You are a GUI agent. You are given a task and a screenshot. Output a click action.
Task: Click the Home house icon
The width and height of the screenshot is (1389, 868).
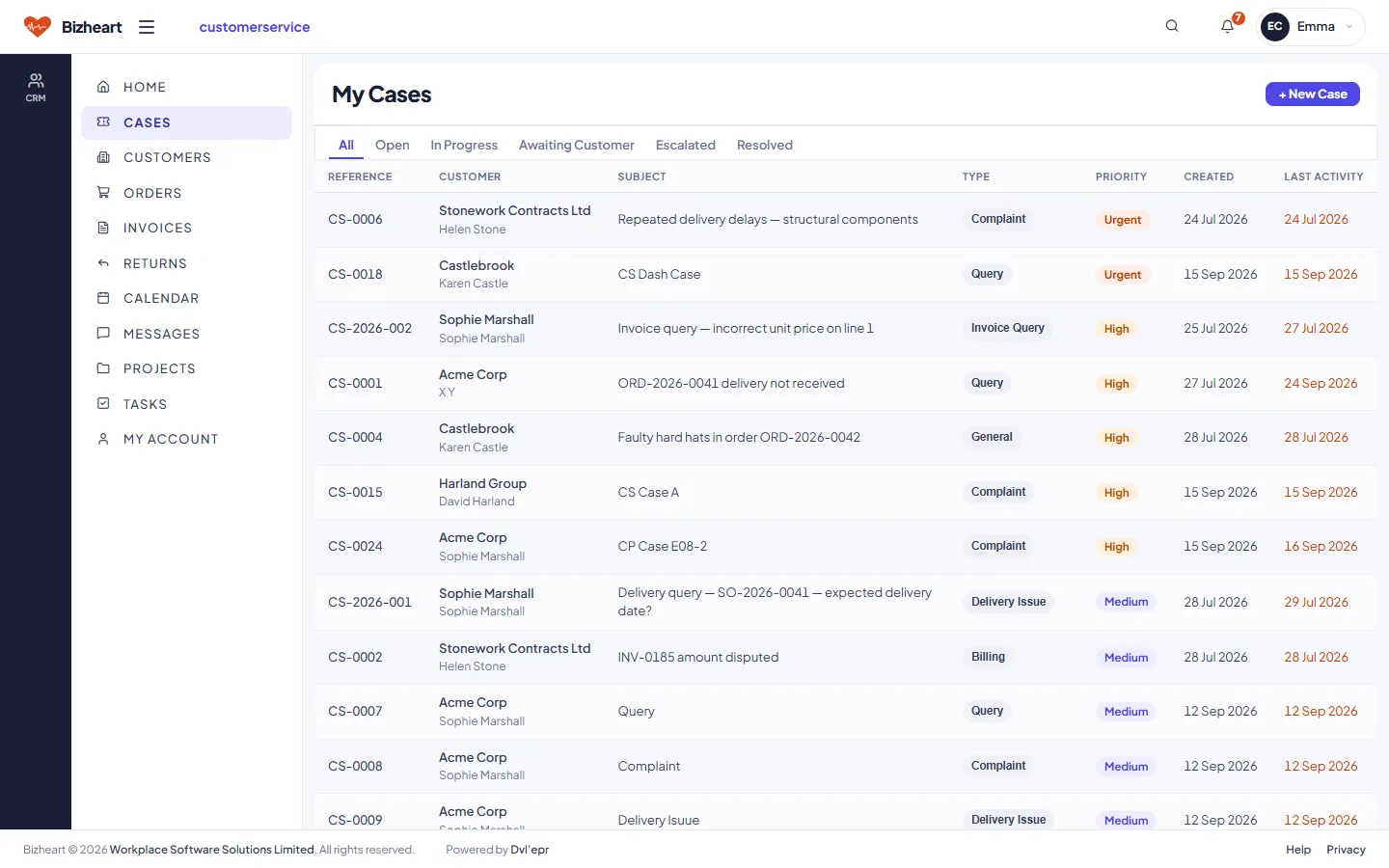(103, 87)
